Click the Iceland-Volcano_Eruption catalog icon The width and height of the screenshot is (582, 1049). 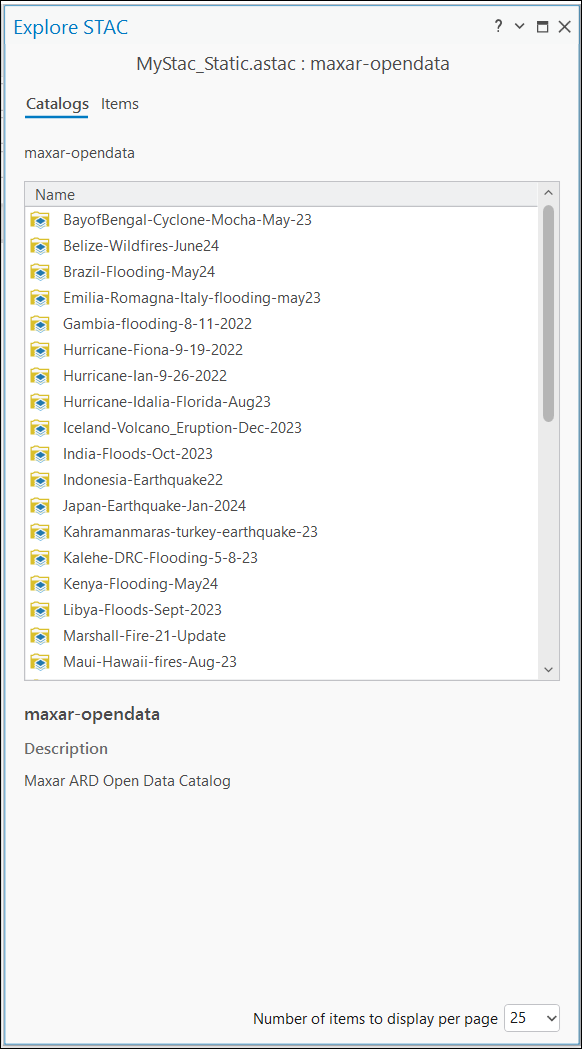40,427
